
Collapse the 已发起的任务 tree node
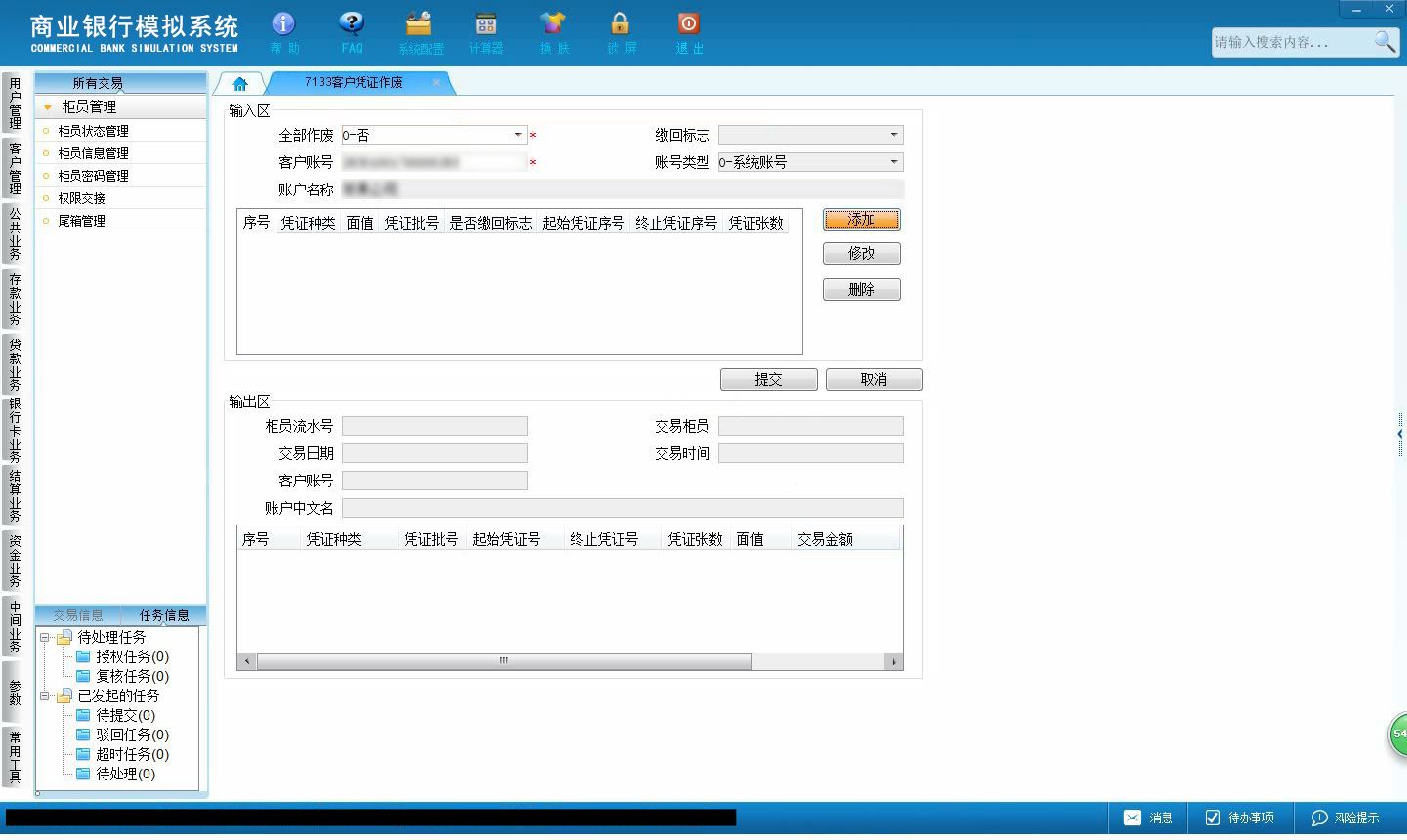point(45,695)
